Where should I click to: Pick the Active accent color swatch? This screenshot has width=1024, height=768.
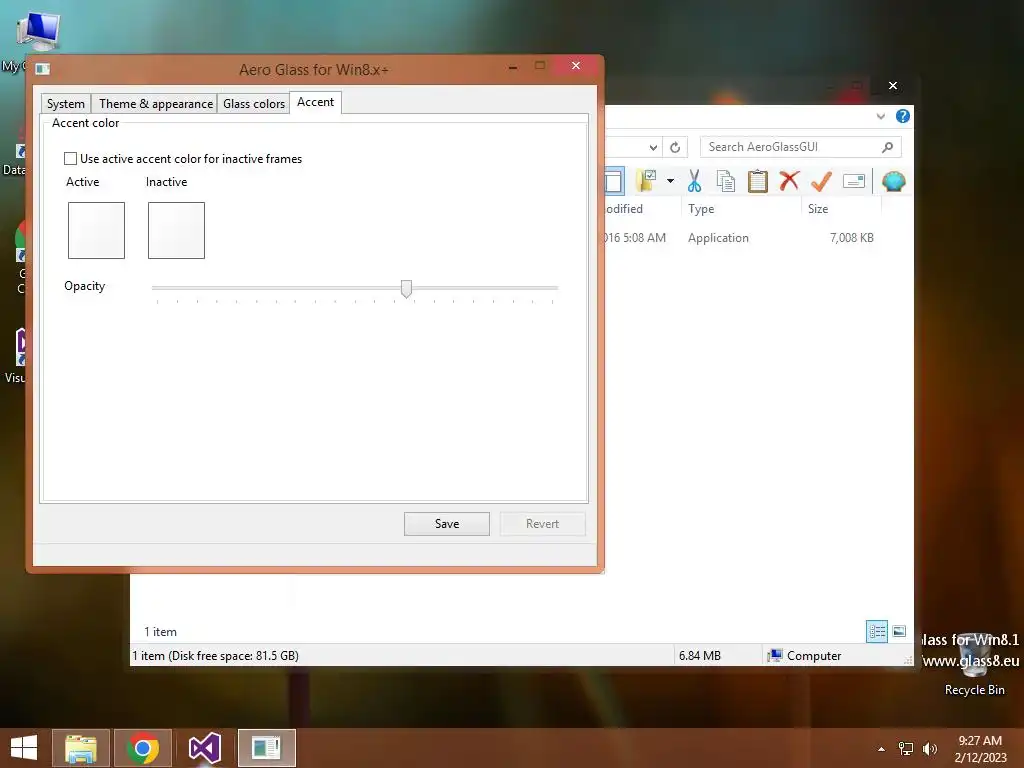(x=96, y=230)
